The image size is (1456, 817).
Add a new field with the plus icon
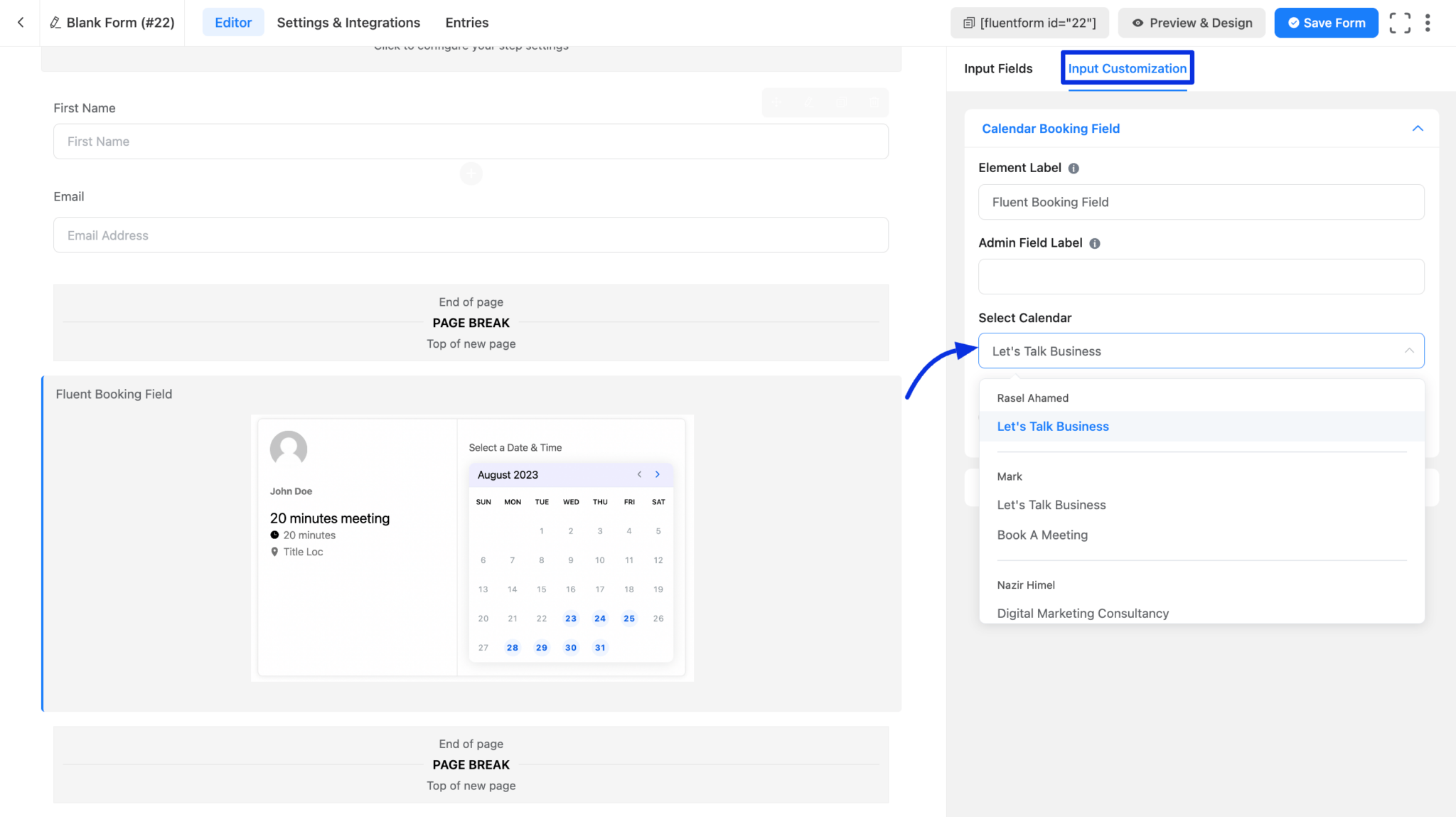[x=471, y=173]
